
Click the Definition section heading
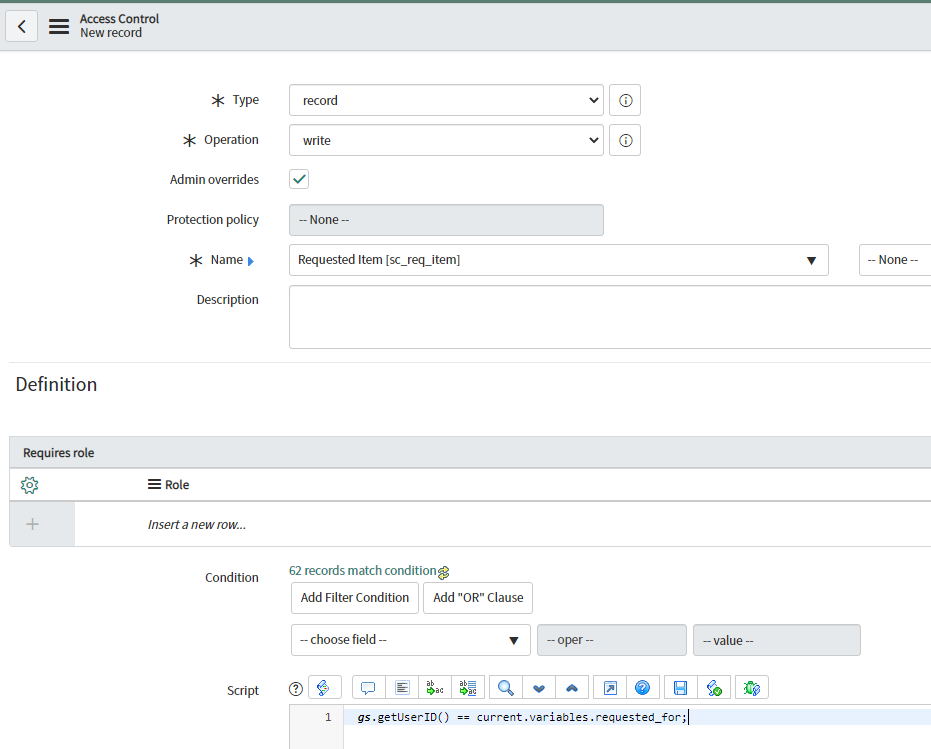click(56, 384)
